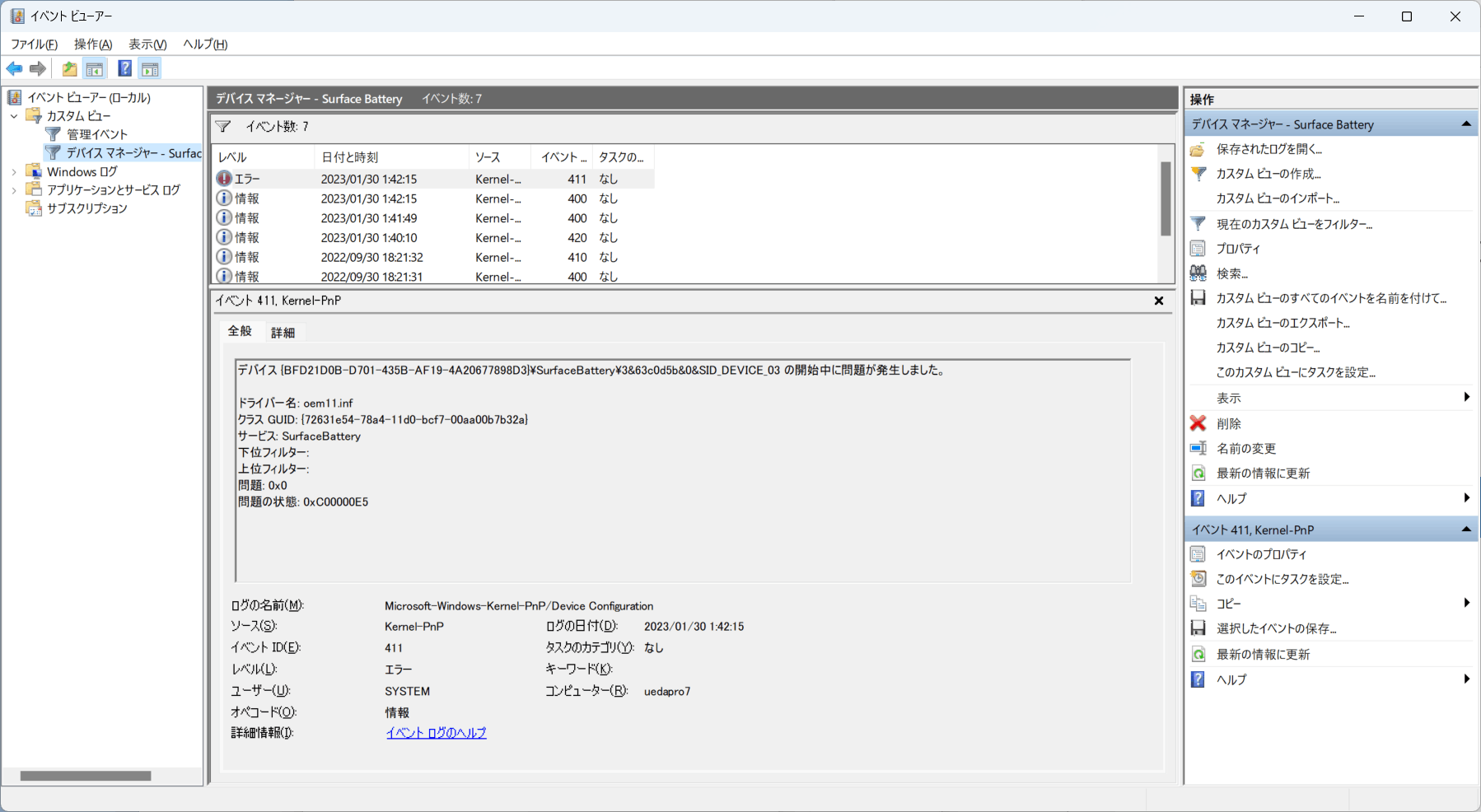Collapse the デバイス マネージャー - Surface Battery actions section

click(x=1466, y=124)
